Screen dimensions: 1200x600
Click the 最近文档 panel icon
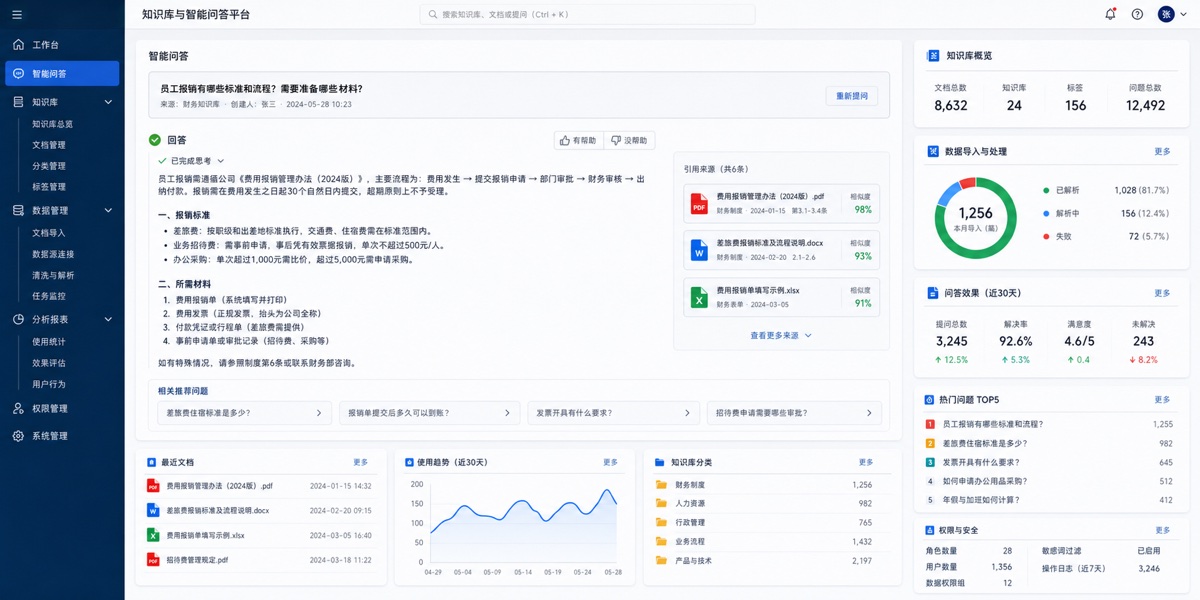pos(152,463)
